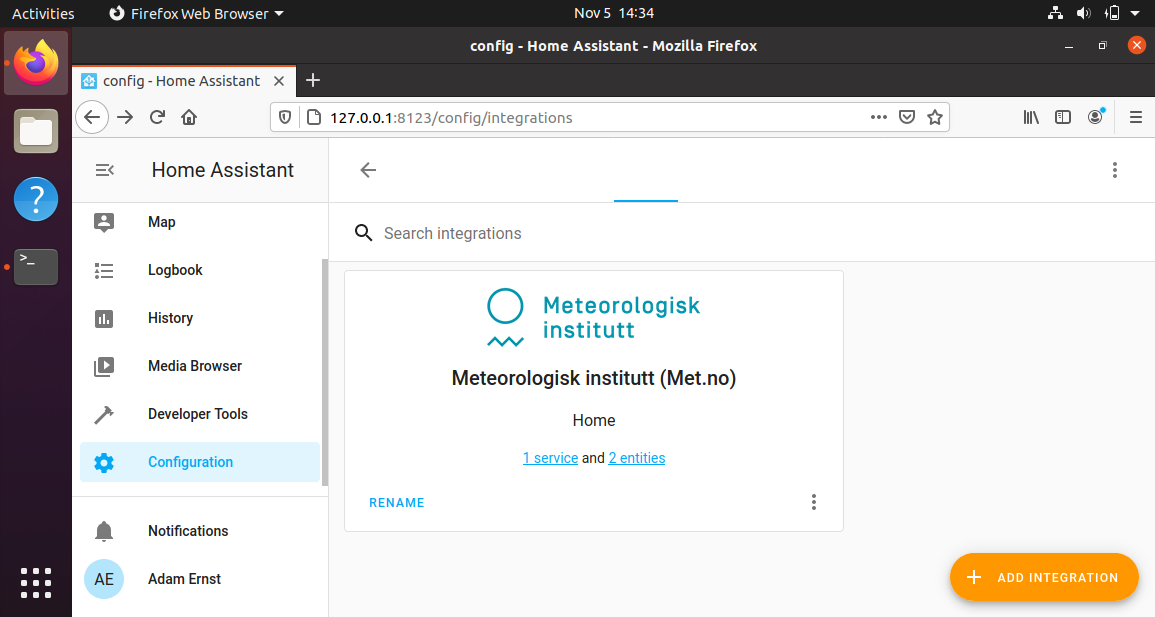
Task: Open clock and calendar Nov 5 14:34
Action: (614, 13)
